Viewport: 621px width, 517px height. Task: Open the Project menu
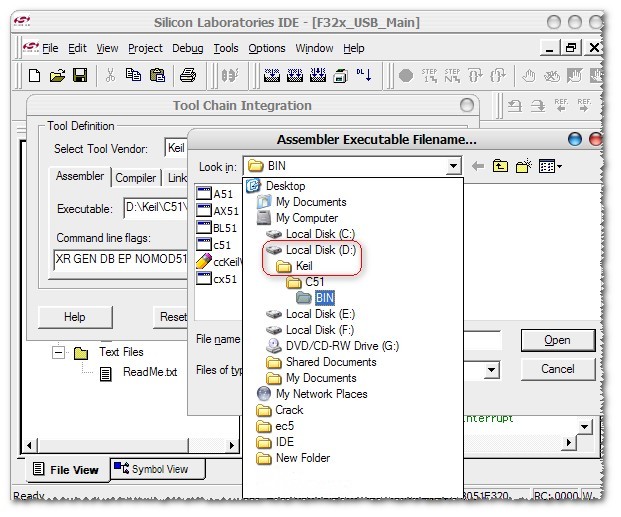(145, 48)
